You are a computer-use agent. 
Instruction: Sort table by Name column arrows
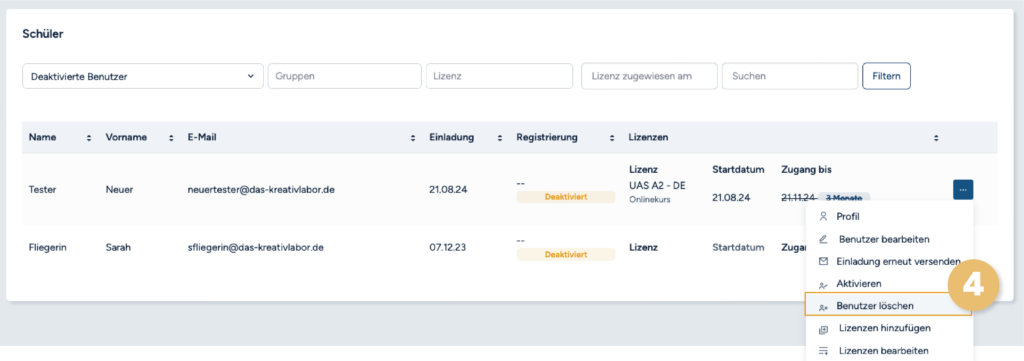pos(89,138)
